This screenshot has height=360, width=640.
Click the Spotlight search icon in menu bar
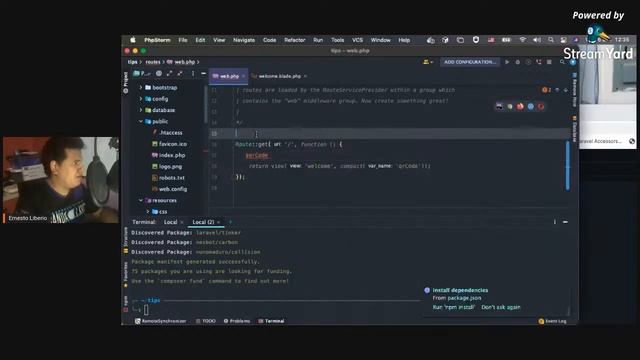click(x=551, y=40)
